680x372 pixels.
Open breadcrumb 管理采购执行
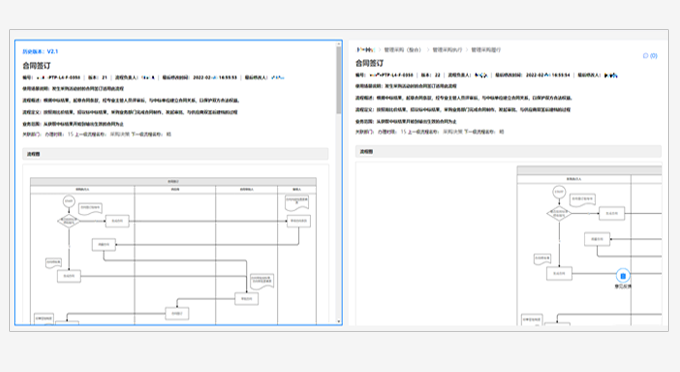coord(447,50)
